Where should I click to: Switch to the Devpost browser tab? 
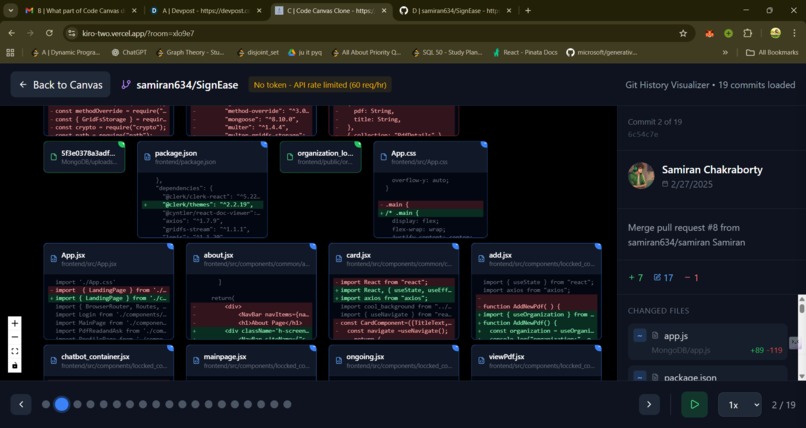[x=207, y=10]
